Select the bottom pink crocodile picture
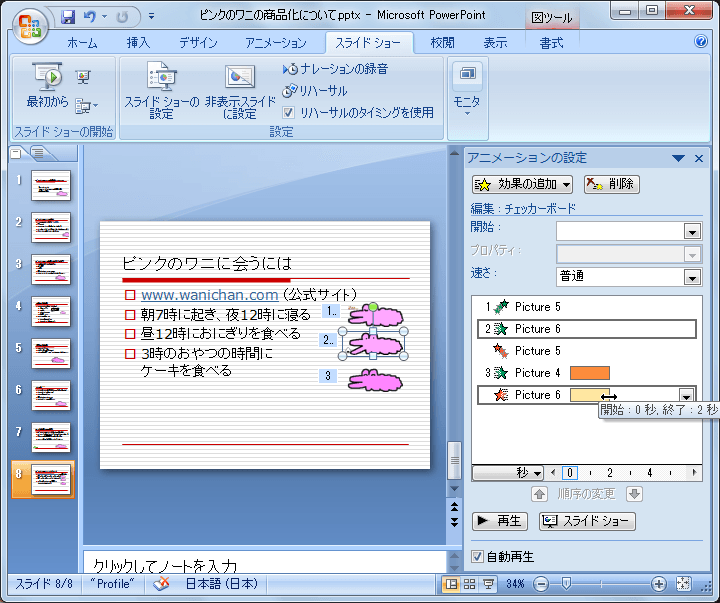 coord(375,380)
